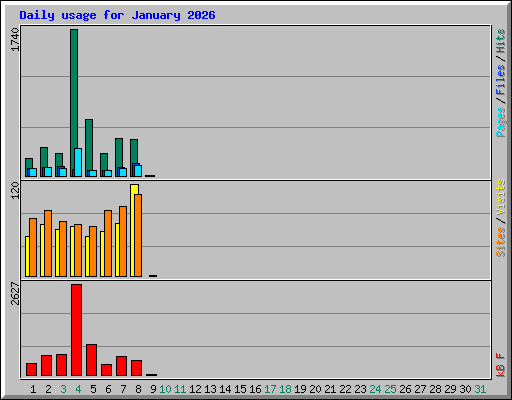Click green weekend day label 11
512x400 pixels.
(x=180, y=389)
